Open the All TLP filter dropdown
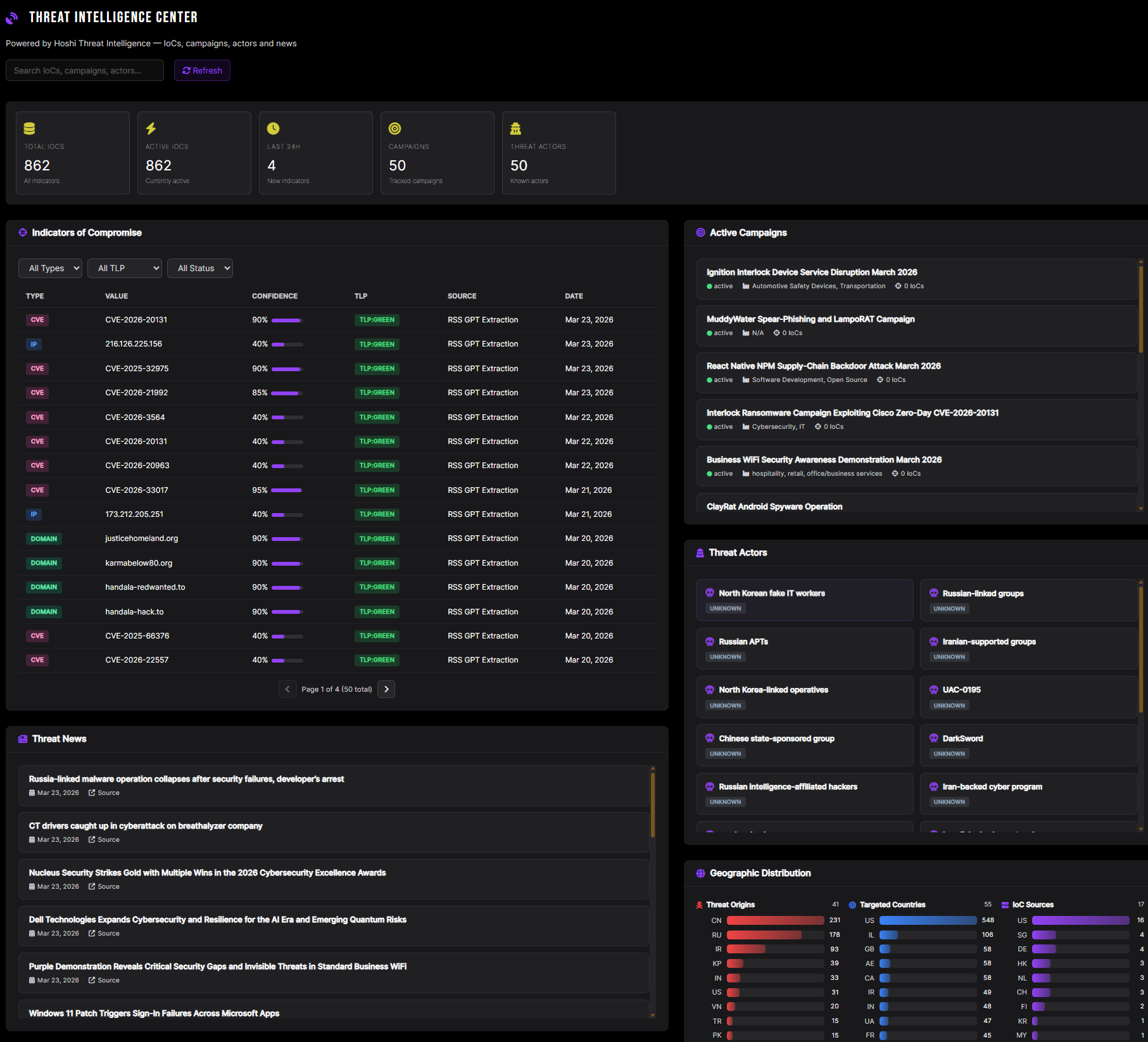The height and width of the screenshot is (1042, 1148). (x=125, y=269)
